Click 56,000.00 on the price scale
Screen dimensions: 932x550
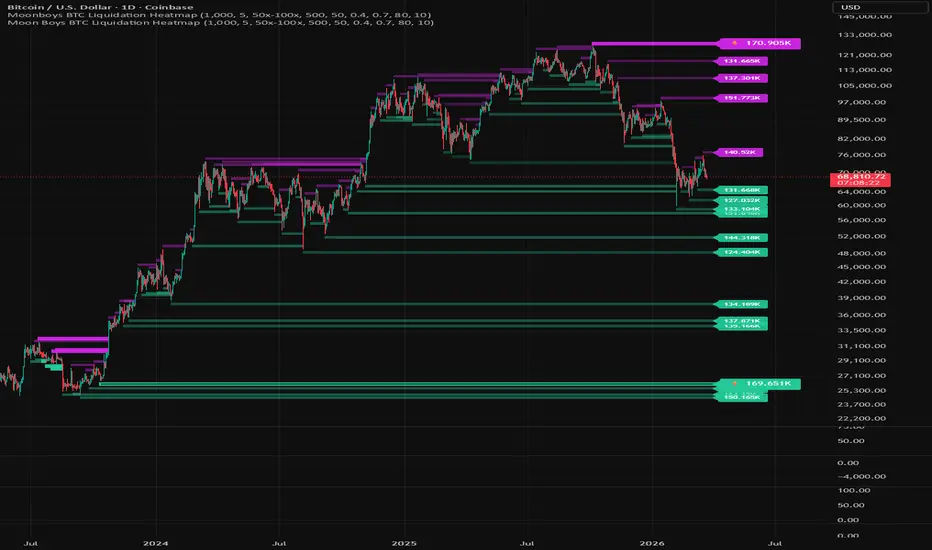click(x=861, y=220)
